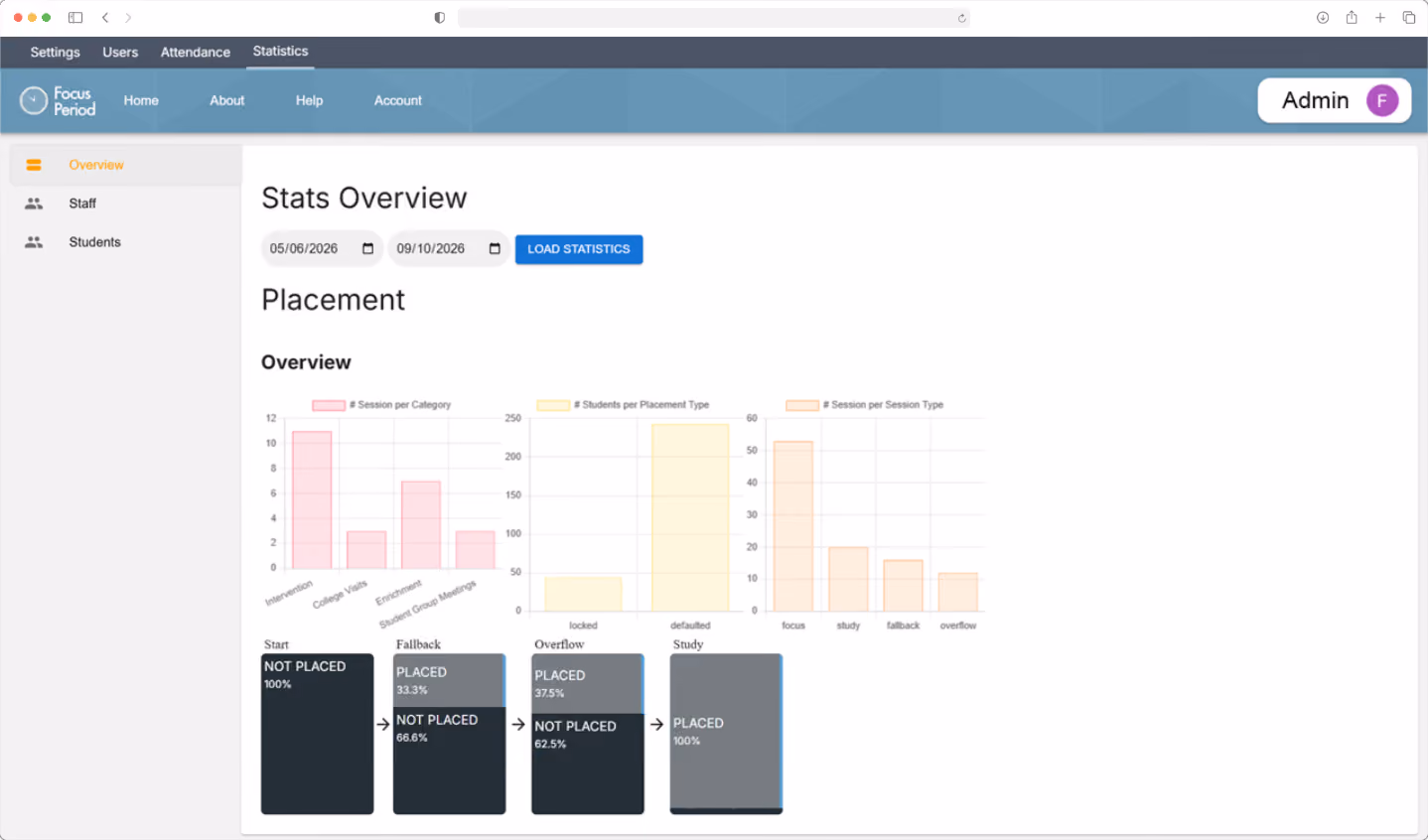The width and height of the screenshot is (1428, 840).
Task: Open the Help link
Action: (309, 100)
